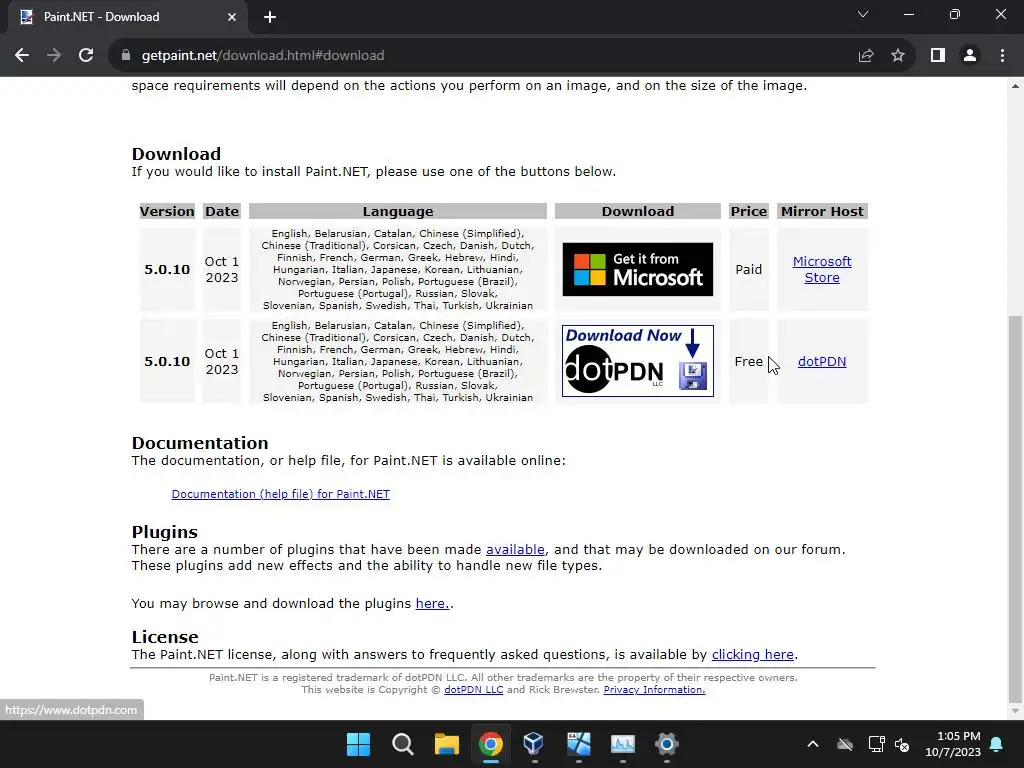Click the network display tray icon
The width and height of the screenshot is (1024, 768).
[876, 744]
